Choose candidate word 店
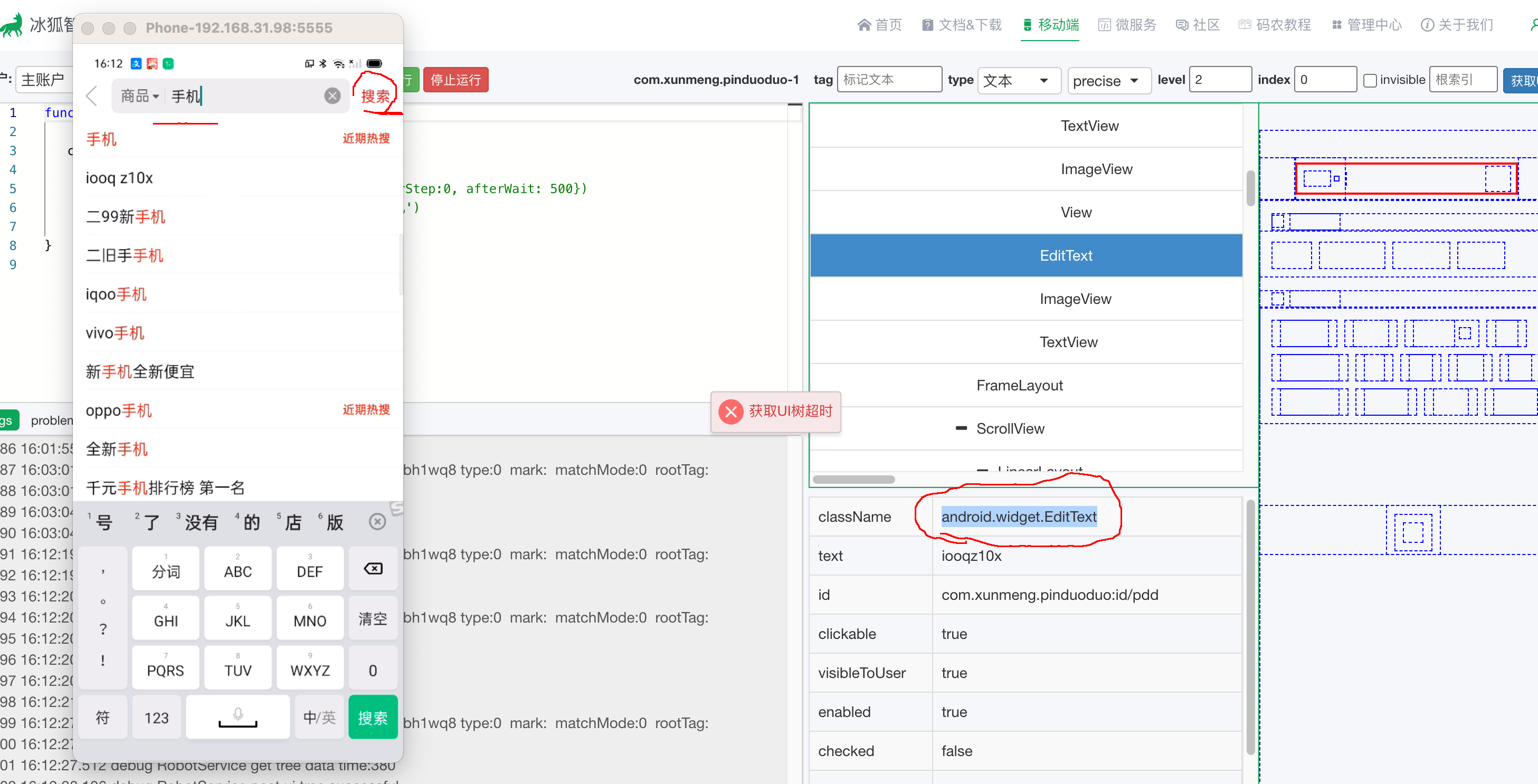The width and height of the screenshot is (1538, 784). pos(292,523)
